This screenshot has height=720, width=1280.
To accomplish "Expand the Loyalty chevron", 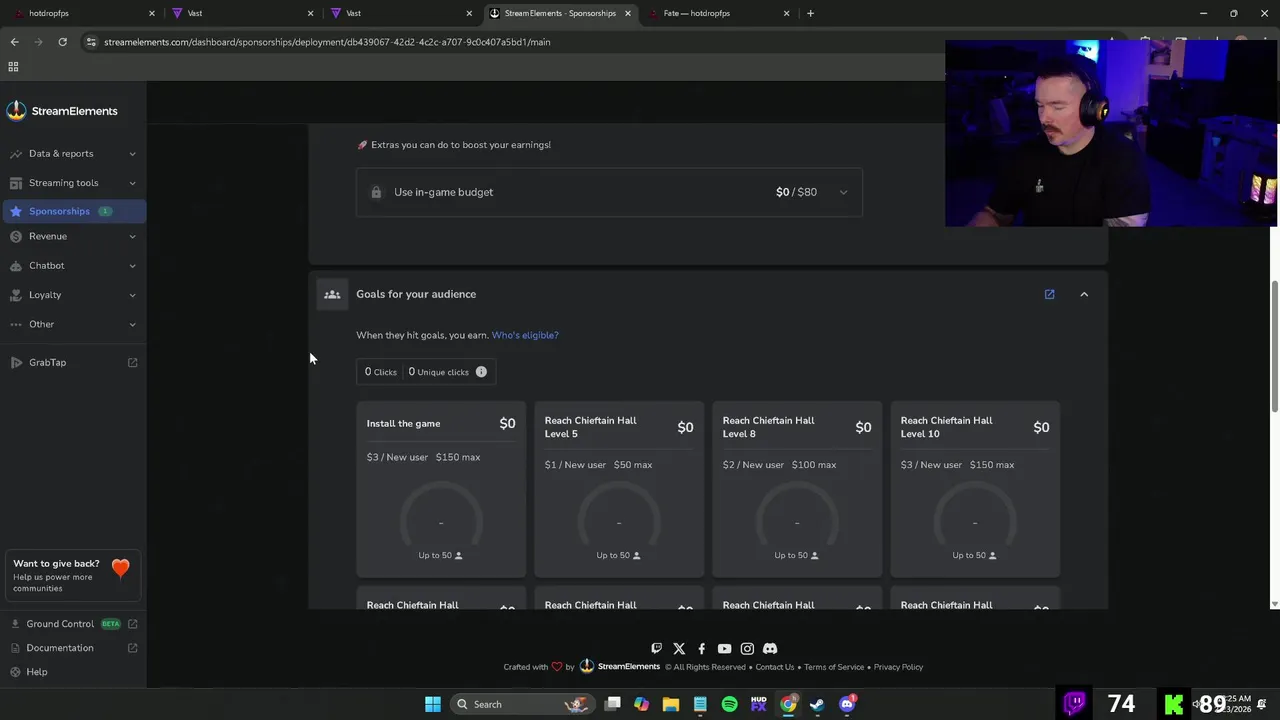I will point(132,295).
